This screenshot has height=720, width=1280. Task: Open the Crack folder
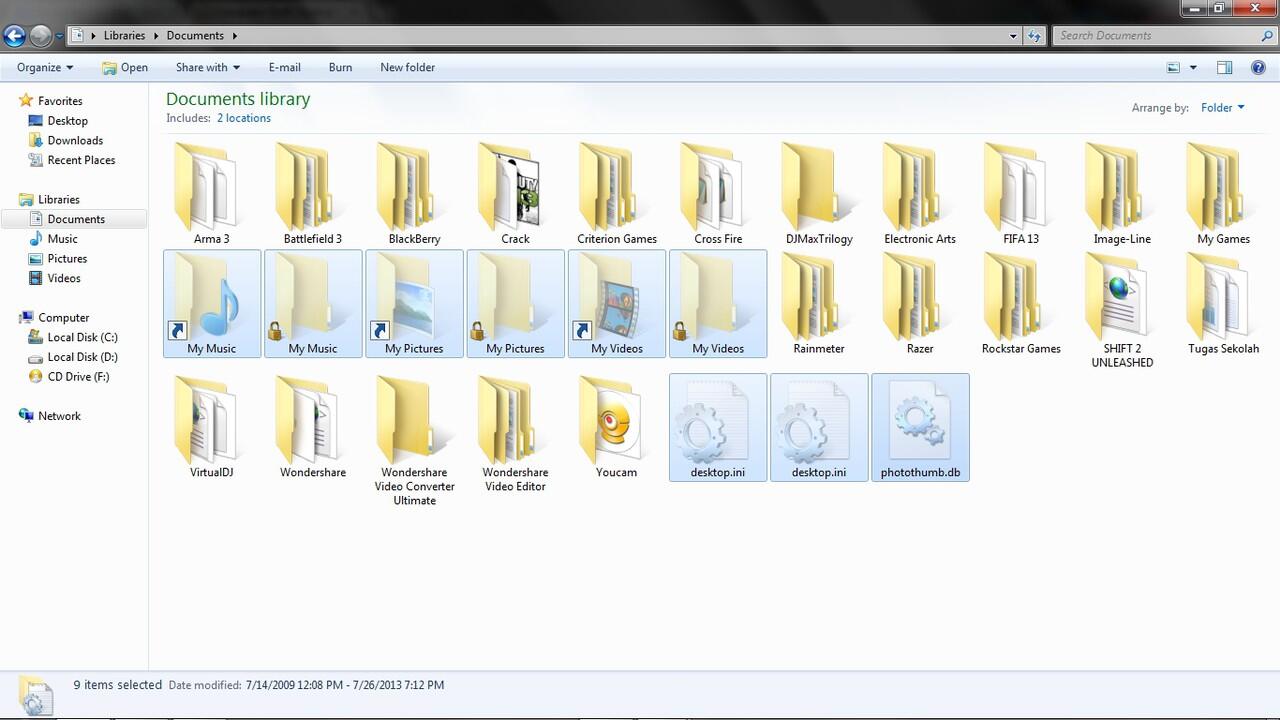click(x=515, y=194)
